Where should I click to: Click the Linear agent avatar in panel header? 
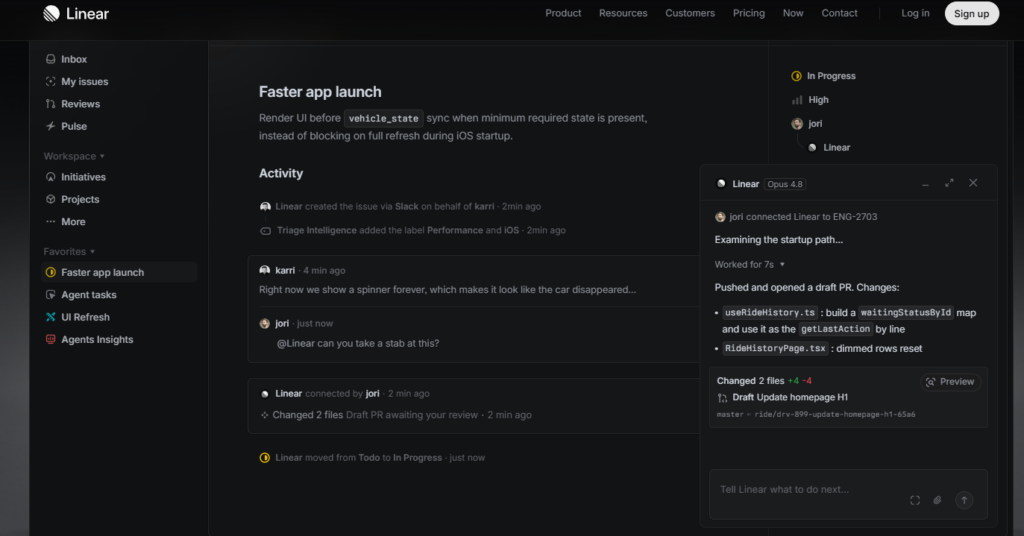click(x=721, y=183)
